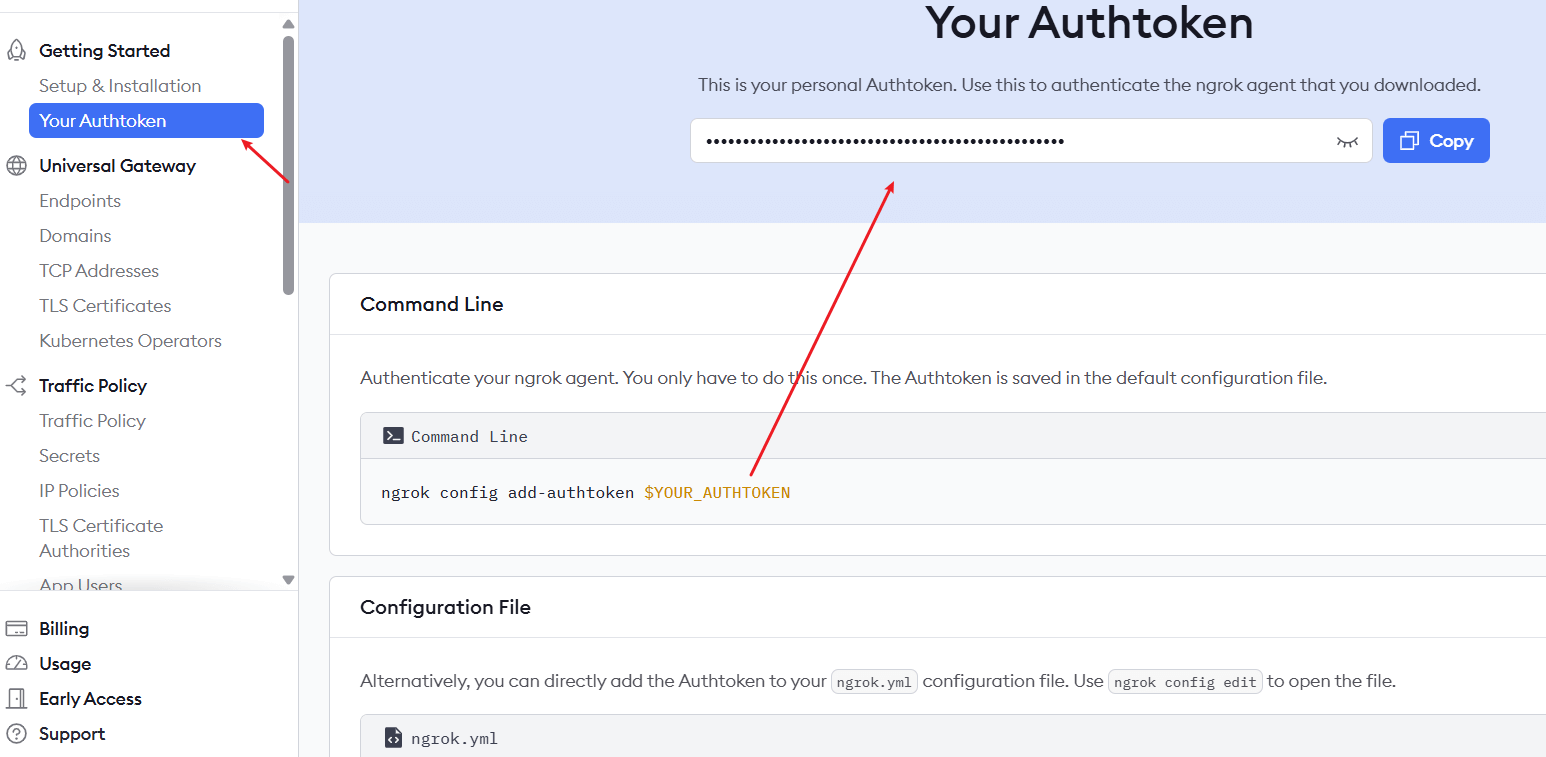Screen dimensions: 1546x757
Task: Click the Traffic Policy branching arrows icon
Action: [x=16, y=386]
